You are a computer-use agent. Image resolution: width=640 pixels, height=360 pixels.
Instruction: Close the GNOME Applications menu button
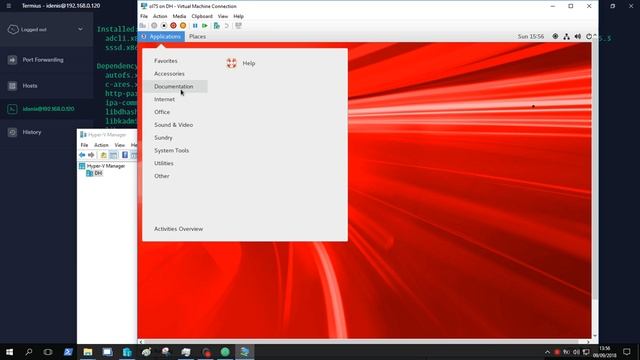pos(161,36)
